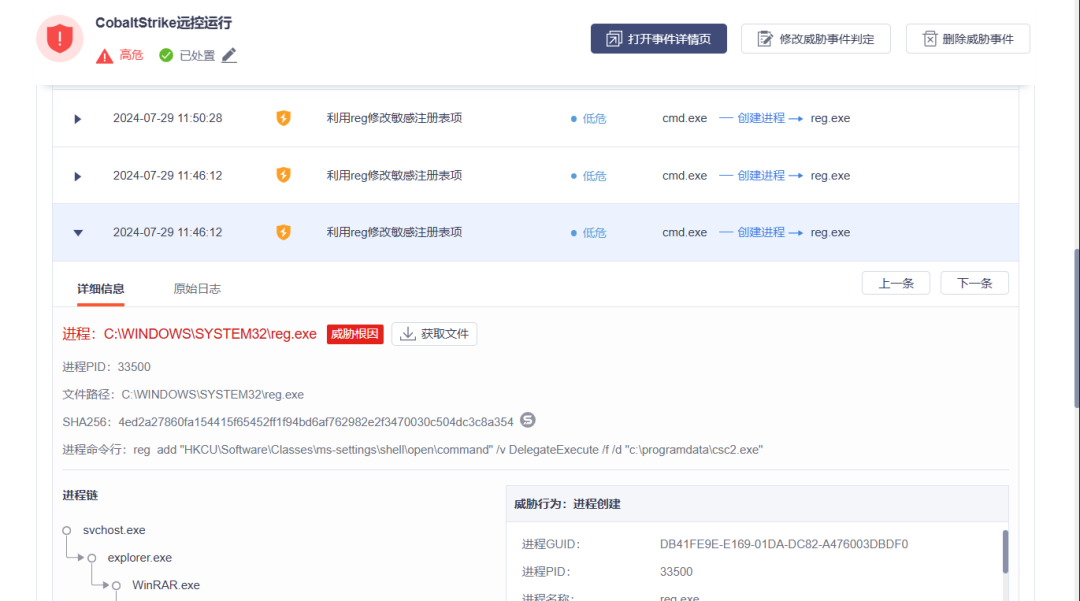Go to previous entry with 上一条
The image size is (1080, 601).
point(895,283)
